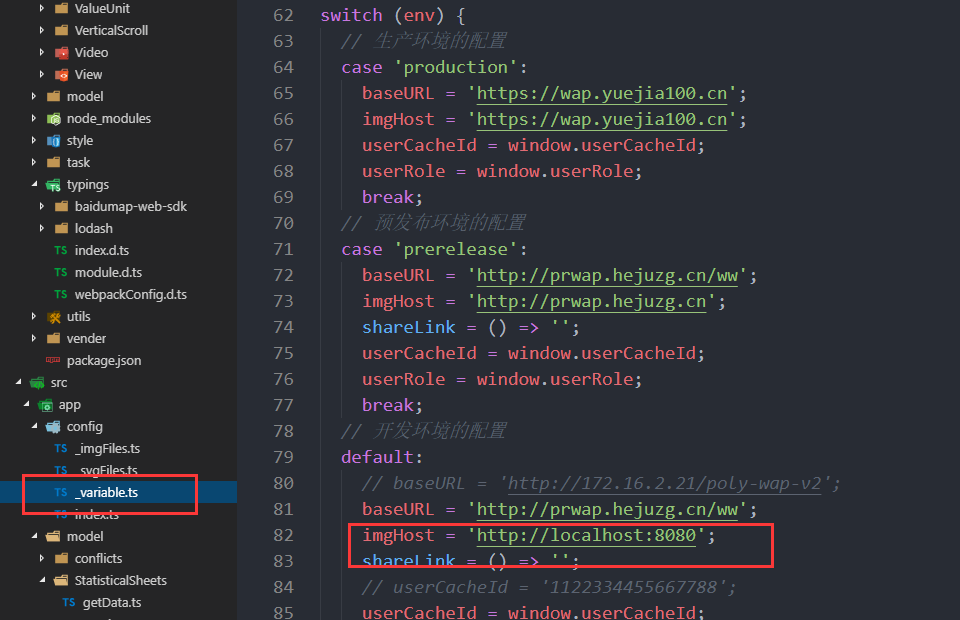This screenshot has height=620, width=960.
Task: Click the TS icon beside module.d.ts
Action: point(61,272)
